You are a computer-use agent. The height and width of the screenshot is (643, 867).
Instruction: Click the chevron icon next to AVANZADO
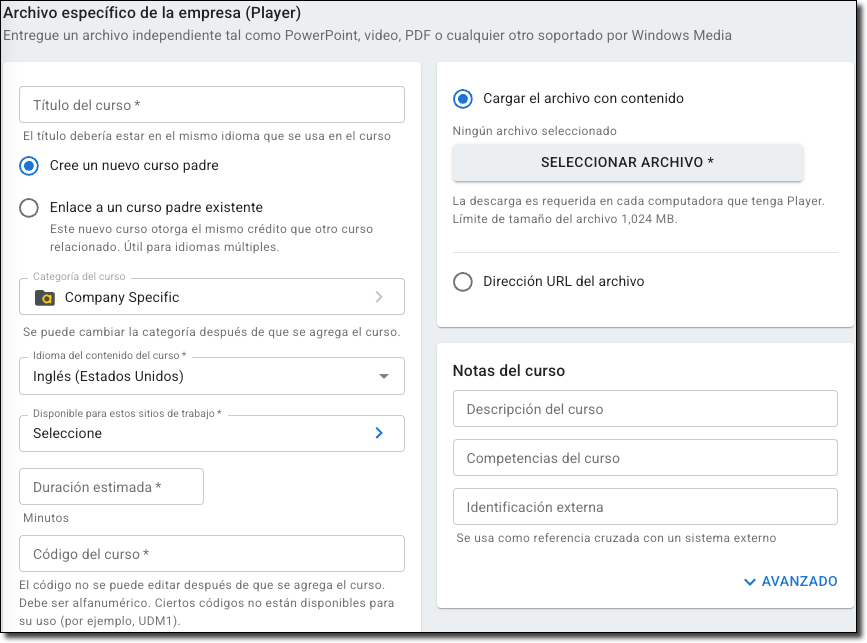(x=750, y=581)
